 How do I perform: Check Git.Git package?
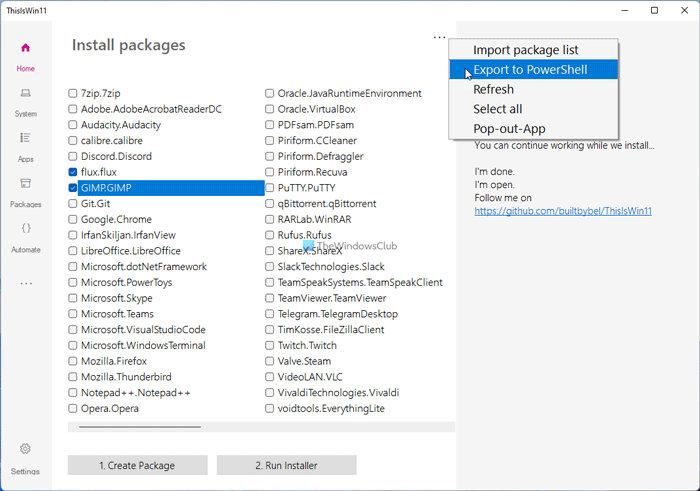pyautogui.click(x=73, y=204)
